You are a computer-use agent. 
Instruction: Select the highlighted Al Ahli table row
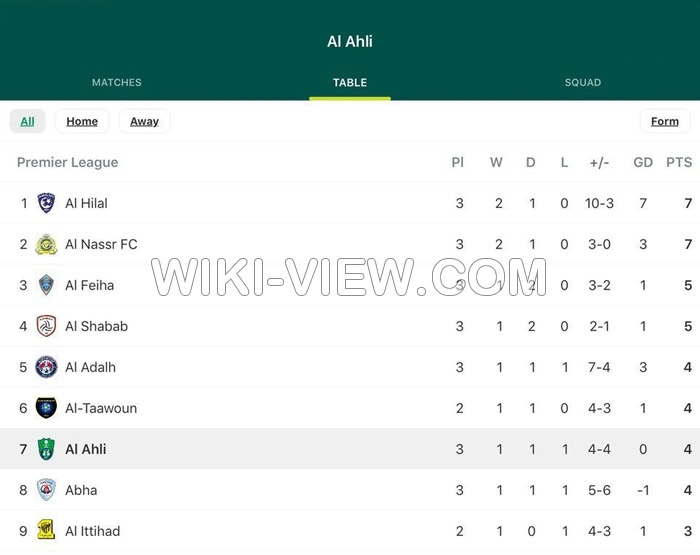[350, 449]
